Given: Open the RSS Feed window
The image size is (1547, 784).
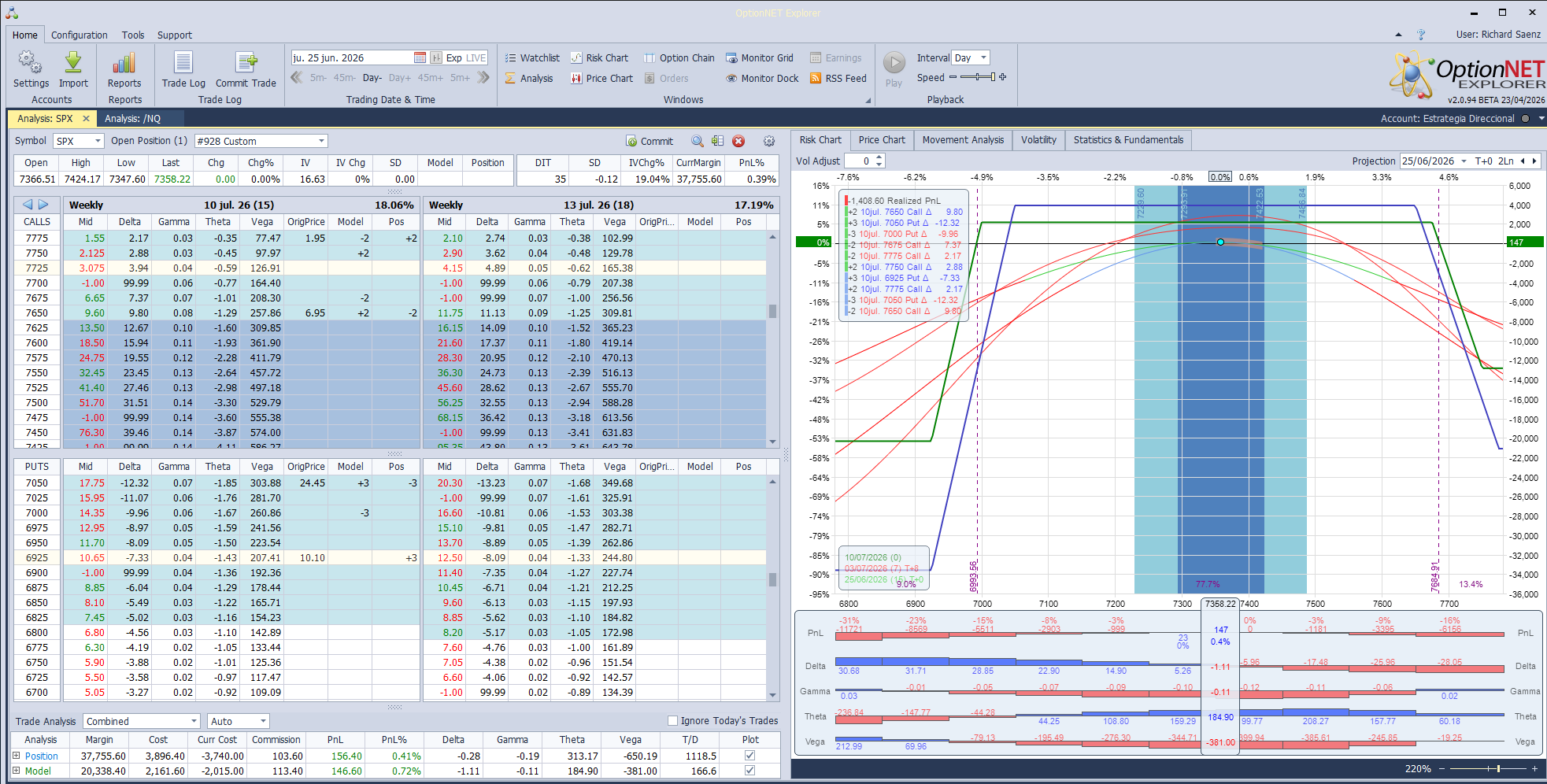Looking at the screenshot, I should [838, 78].
